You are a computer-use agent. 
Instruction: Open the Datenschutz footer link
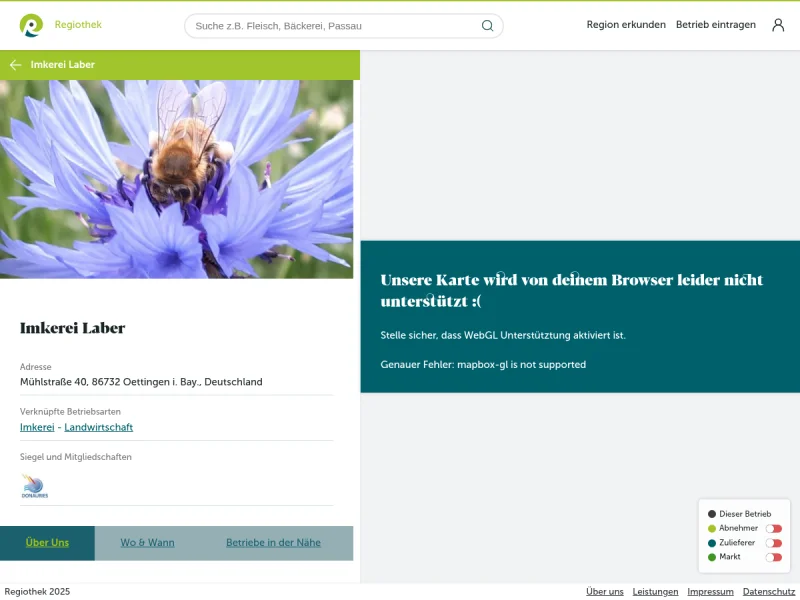coord(769,592)
